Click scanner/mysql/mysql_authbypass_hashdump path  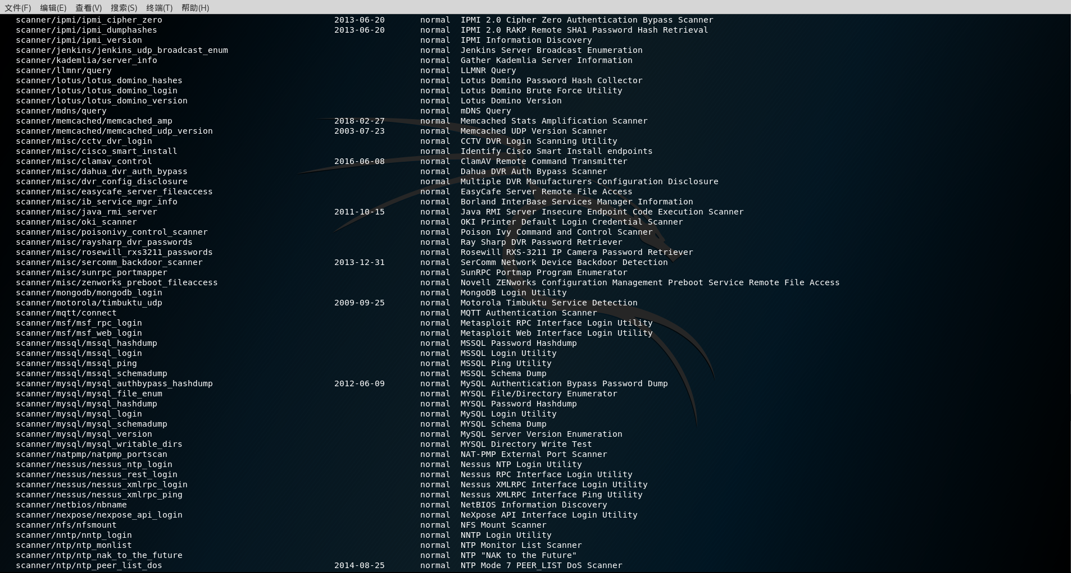[114, 384]
